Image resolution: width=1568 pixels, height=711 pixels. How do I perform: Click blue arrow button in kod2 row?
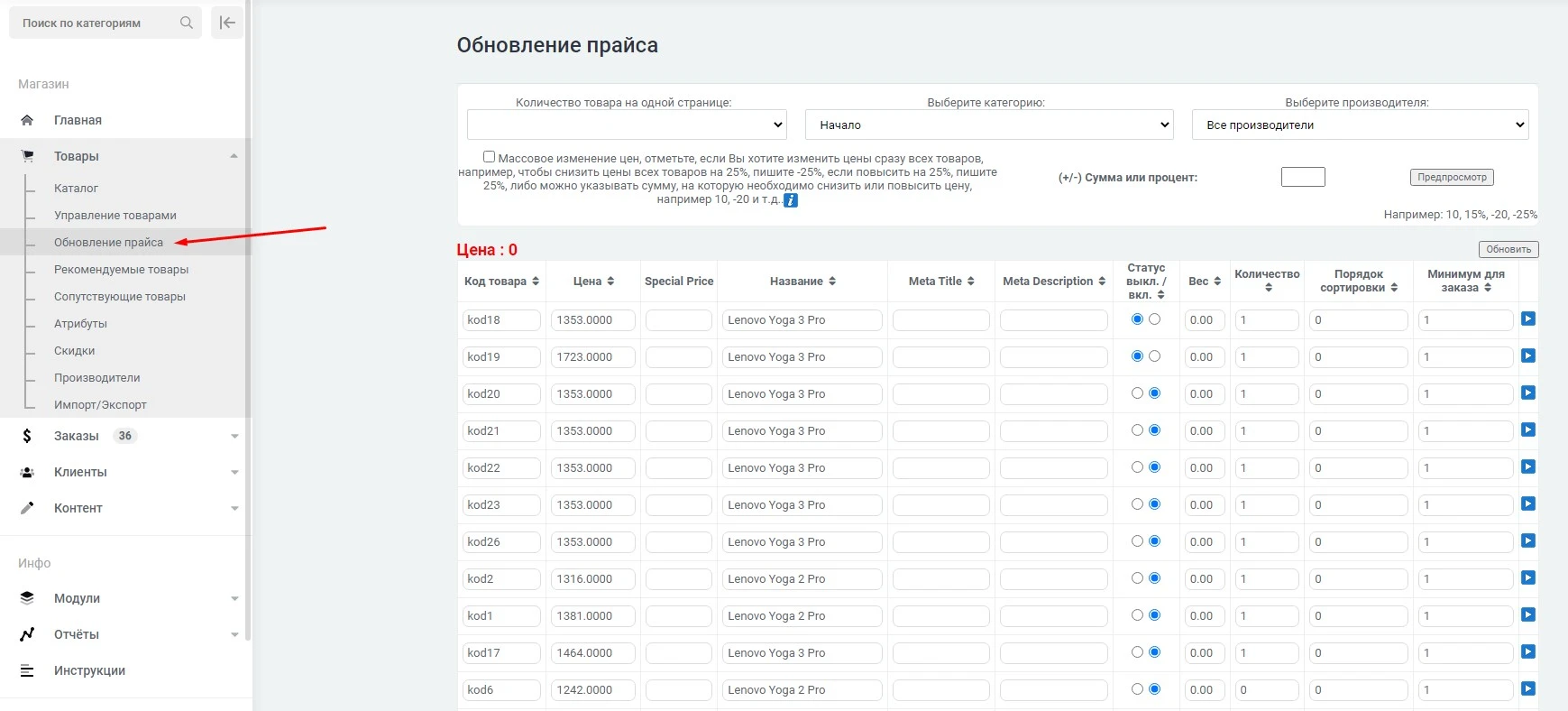coord(1528,577)
